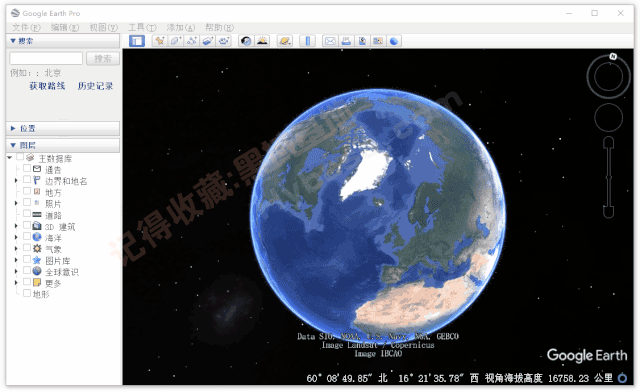This screenshot has height=392, width=640.
Task: Select the ruler measurement tool
Action: [x=307, y=41]
